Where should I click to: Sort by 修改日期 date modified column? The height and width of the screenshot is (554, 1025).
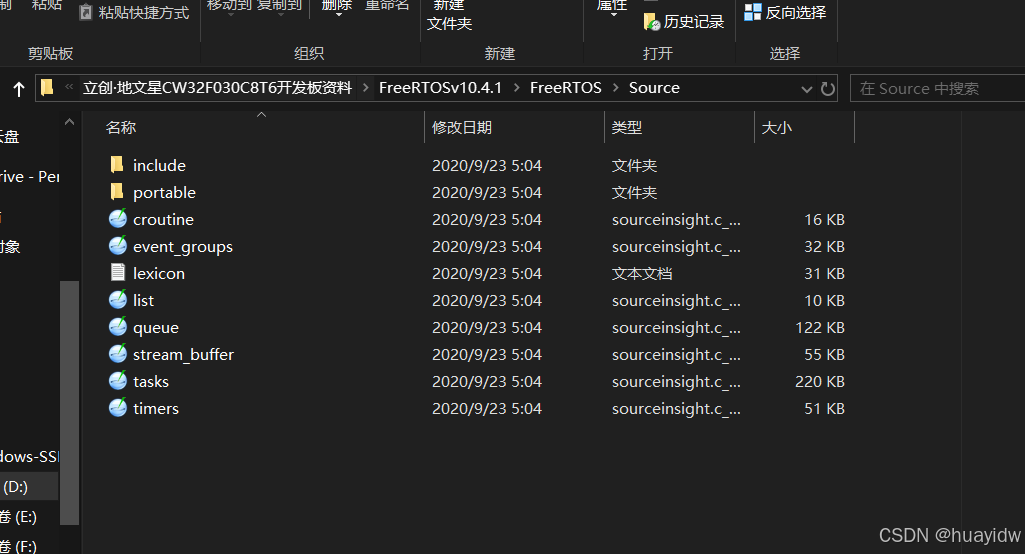(462, 128)
